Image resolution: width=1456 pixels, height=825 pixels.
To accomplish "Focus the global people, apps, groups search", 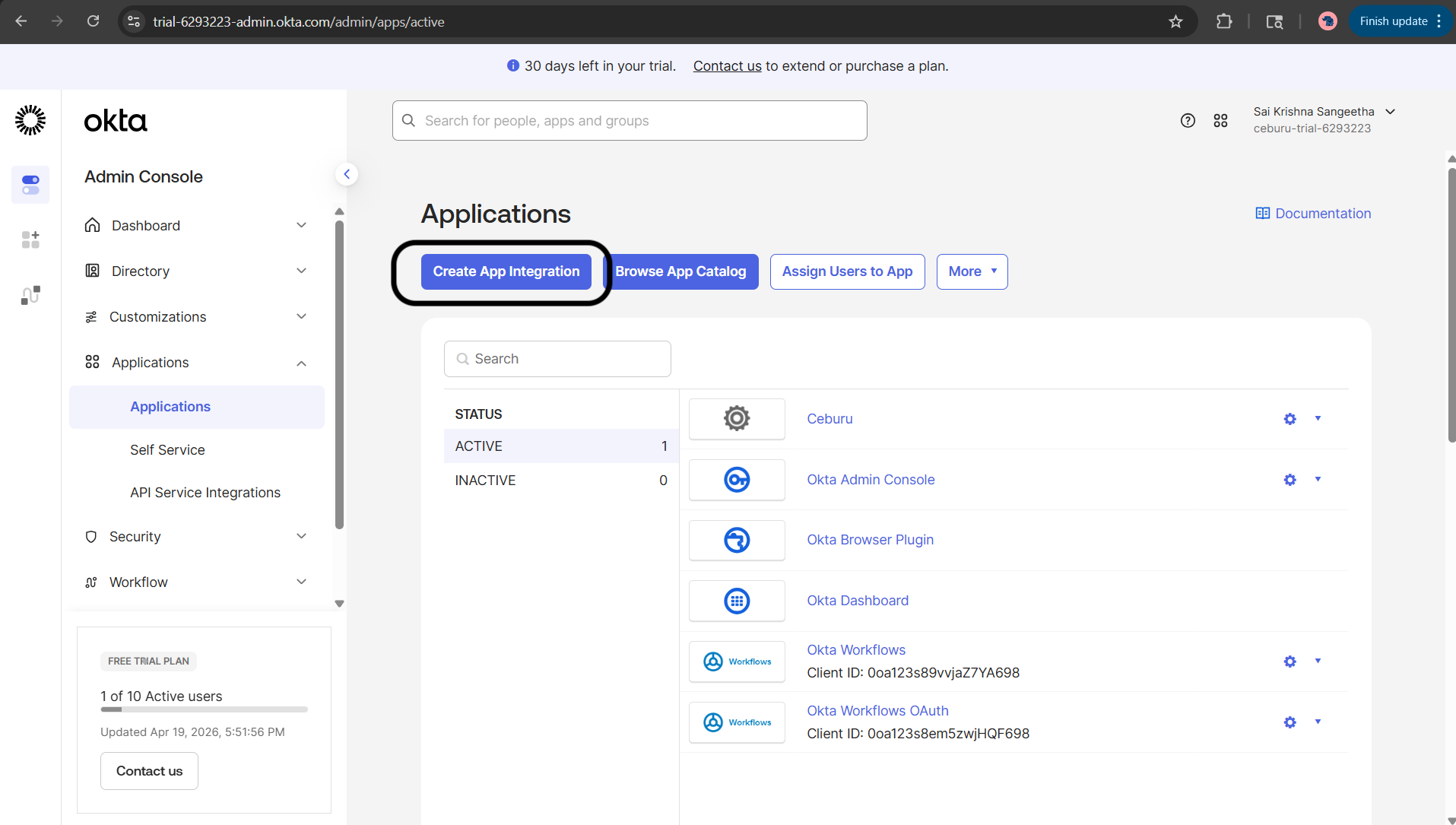I will tap(630, 121).
